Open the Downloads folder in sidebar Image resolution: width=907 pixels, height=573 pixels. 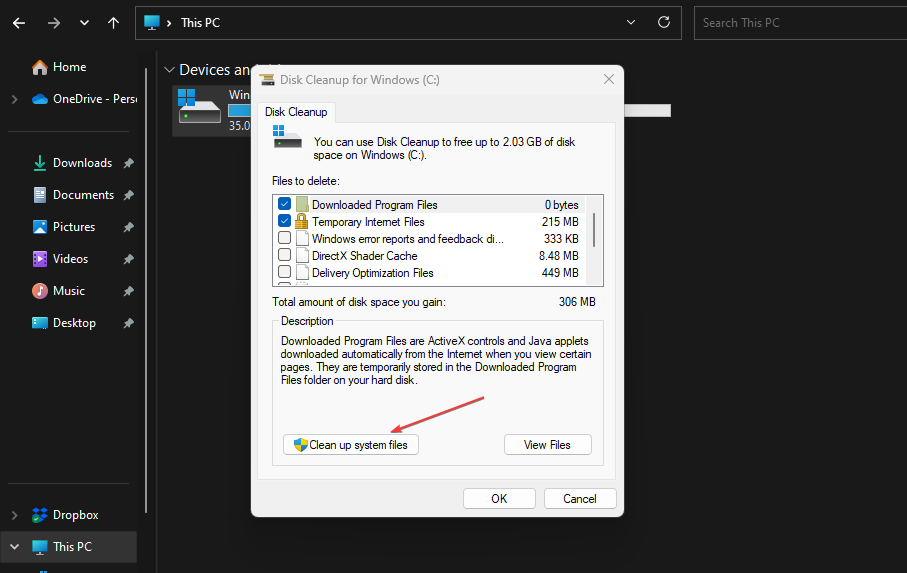tap(82, 163)
